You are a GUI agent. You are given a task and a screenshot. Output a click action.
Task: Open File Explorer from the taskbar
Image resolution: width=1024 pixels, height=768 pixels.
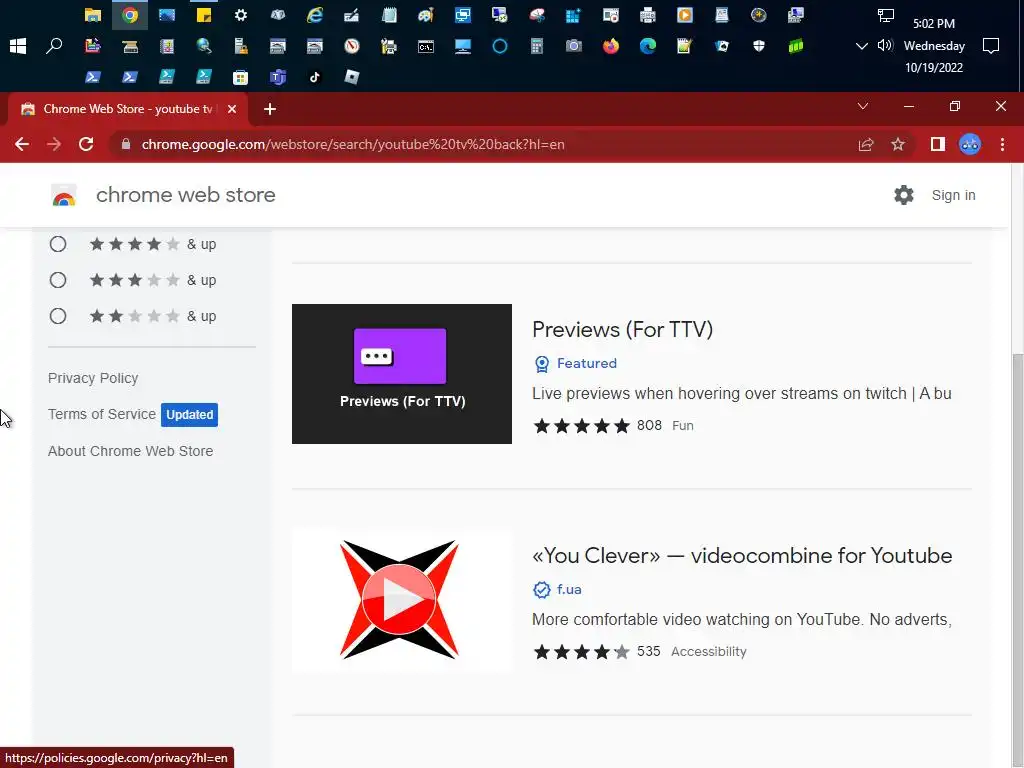point(93,15)
